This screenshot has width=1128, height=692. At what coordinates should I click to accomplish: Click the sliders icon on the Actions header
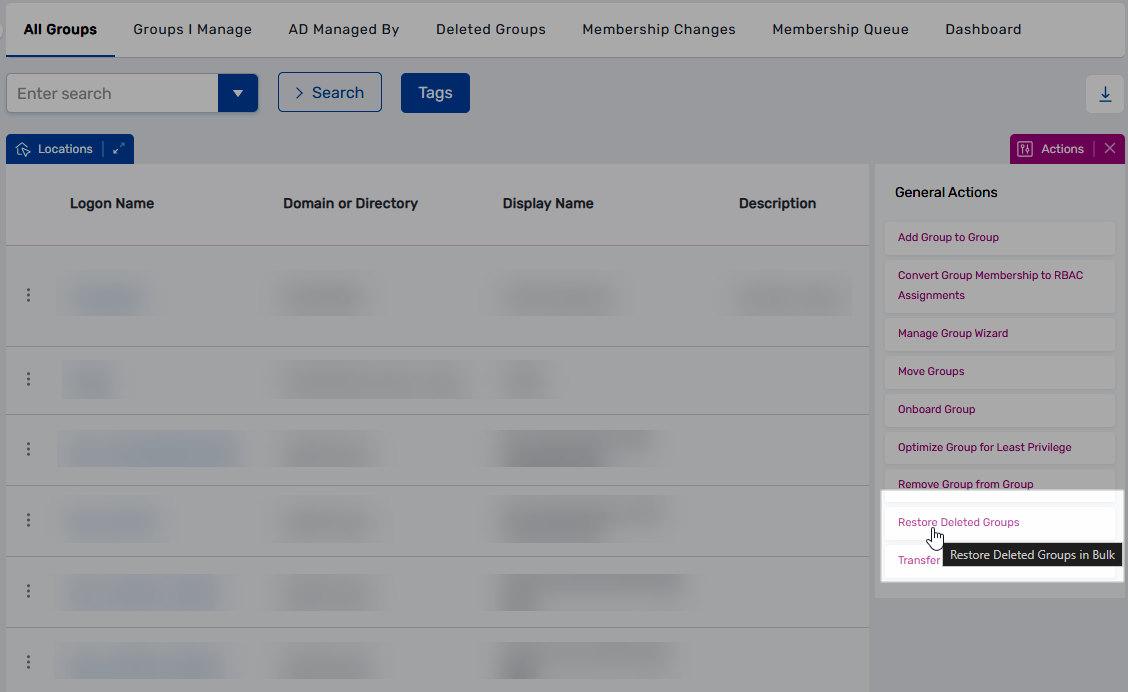click(x=1024, y=148)
